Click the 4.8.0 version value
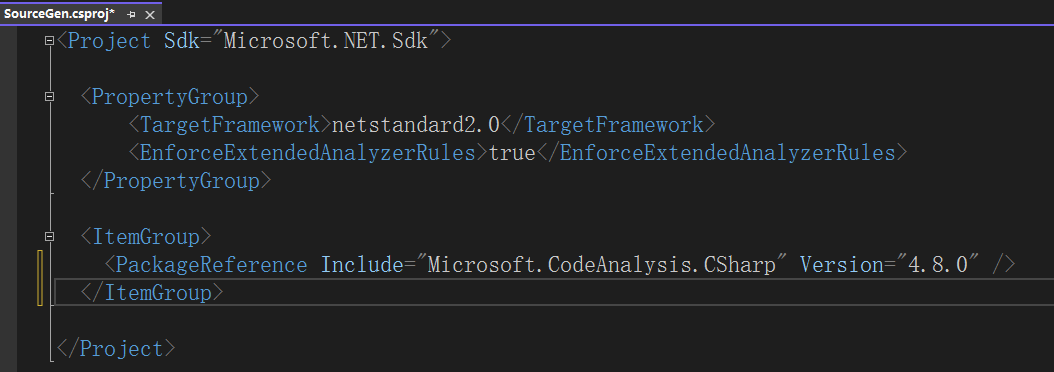The height and width of the screenshot is (372, 1054). click(x=938, y=264)
